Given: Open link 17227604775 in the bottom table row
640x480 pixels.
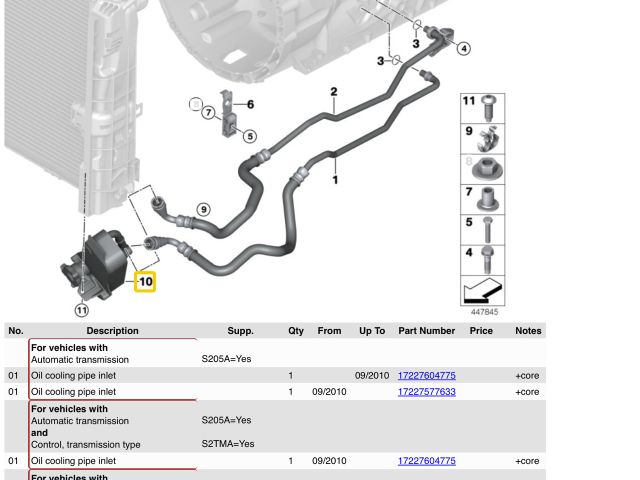Looking at the screenshot, I should pos(426,461).
